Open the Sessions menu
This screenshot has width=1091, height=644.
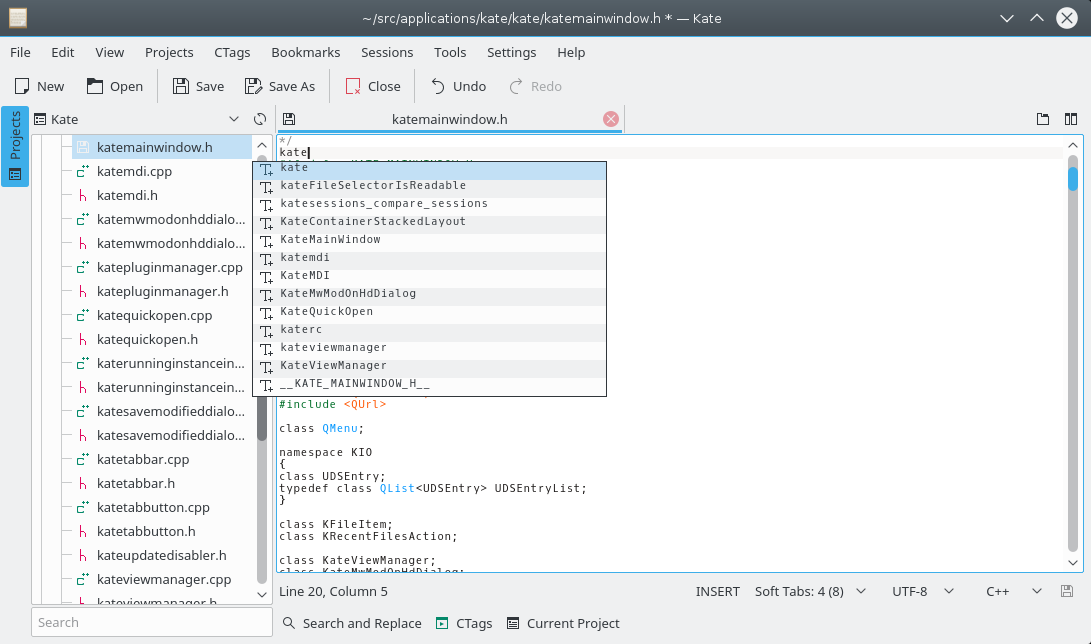click(387, 52)
